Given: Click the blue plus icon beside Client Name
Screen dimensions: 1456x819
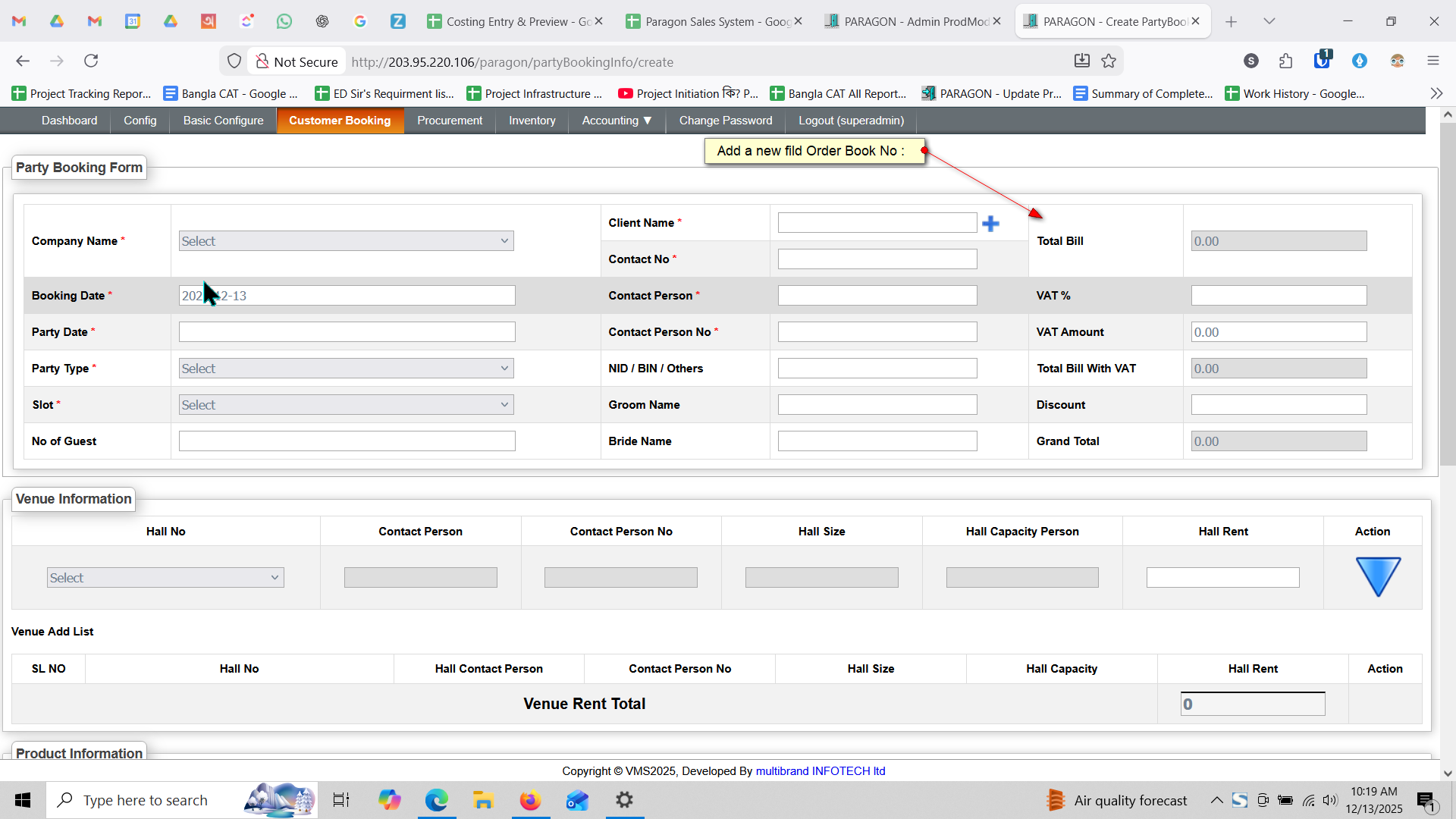Looking at the screenshot, I should point(990,224).
